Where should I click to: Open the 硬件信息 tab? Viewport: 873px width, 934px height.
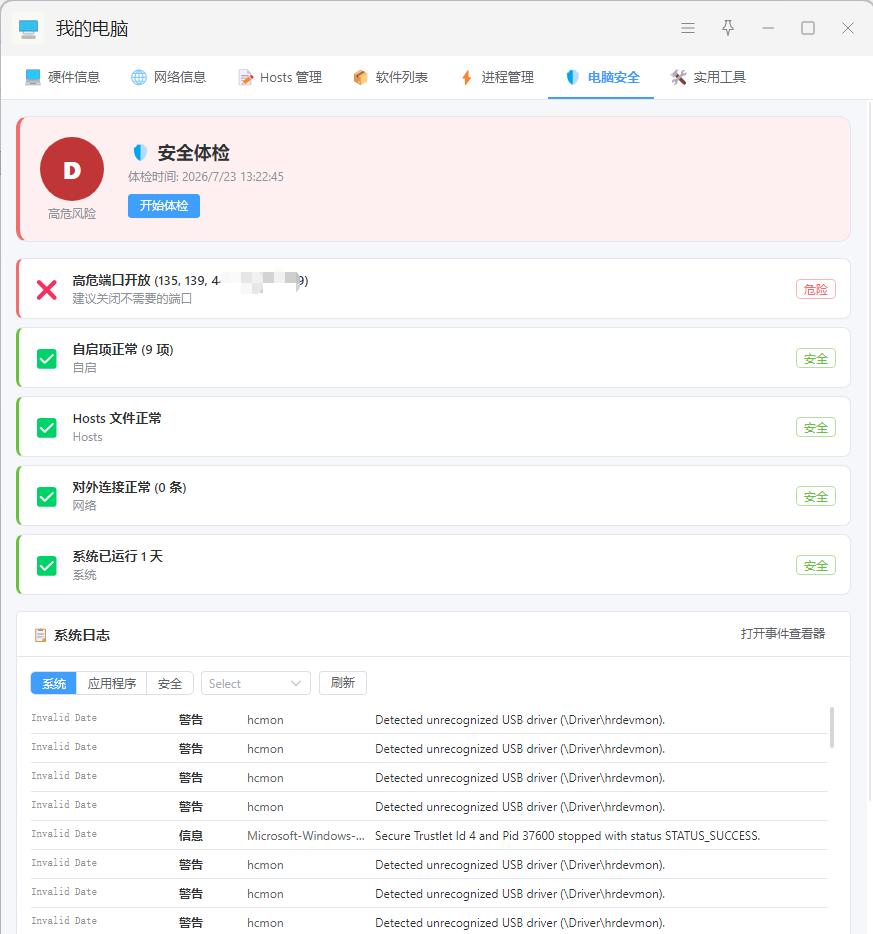[x=62, y=77]
